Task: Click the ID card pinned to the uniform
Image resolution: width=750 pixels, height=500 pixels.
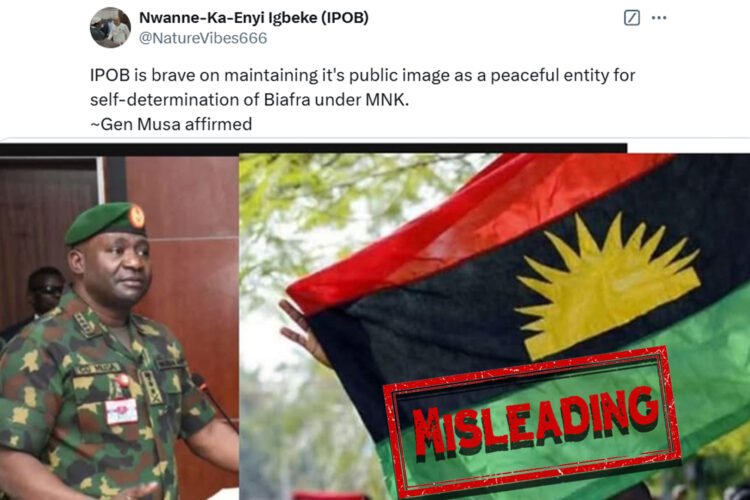Action: [121, 411]
